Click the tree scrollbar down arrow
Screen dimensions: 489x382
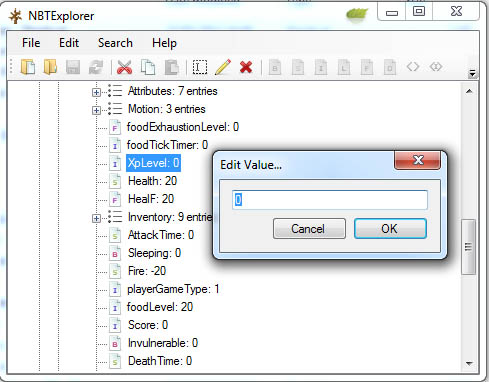[469, 364]
